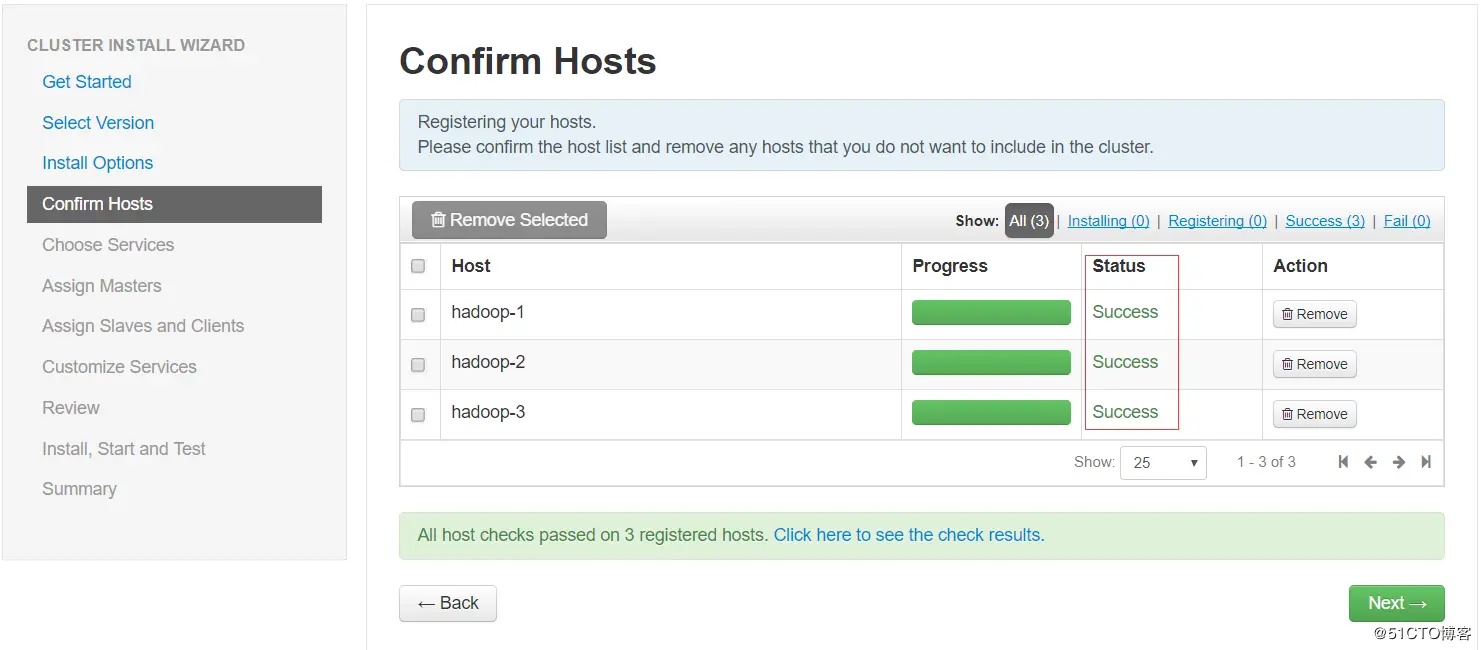The image size is (1481, 650).
Task: Proceed with the green Next button
Action: 1396,603
